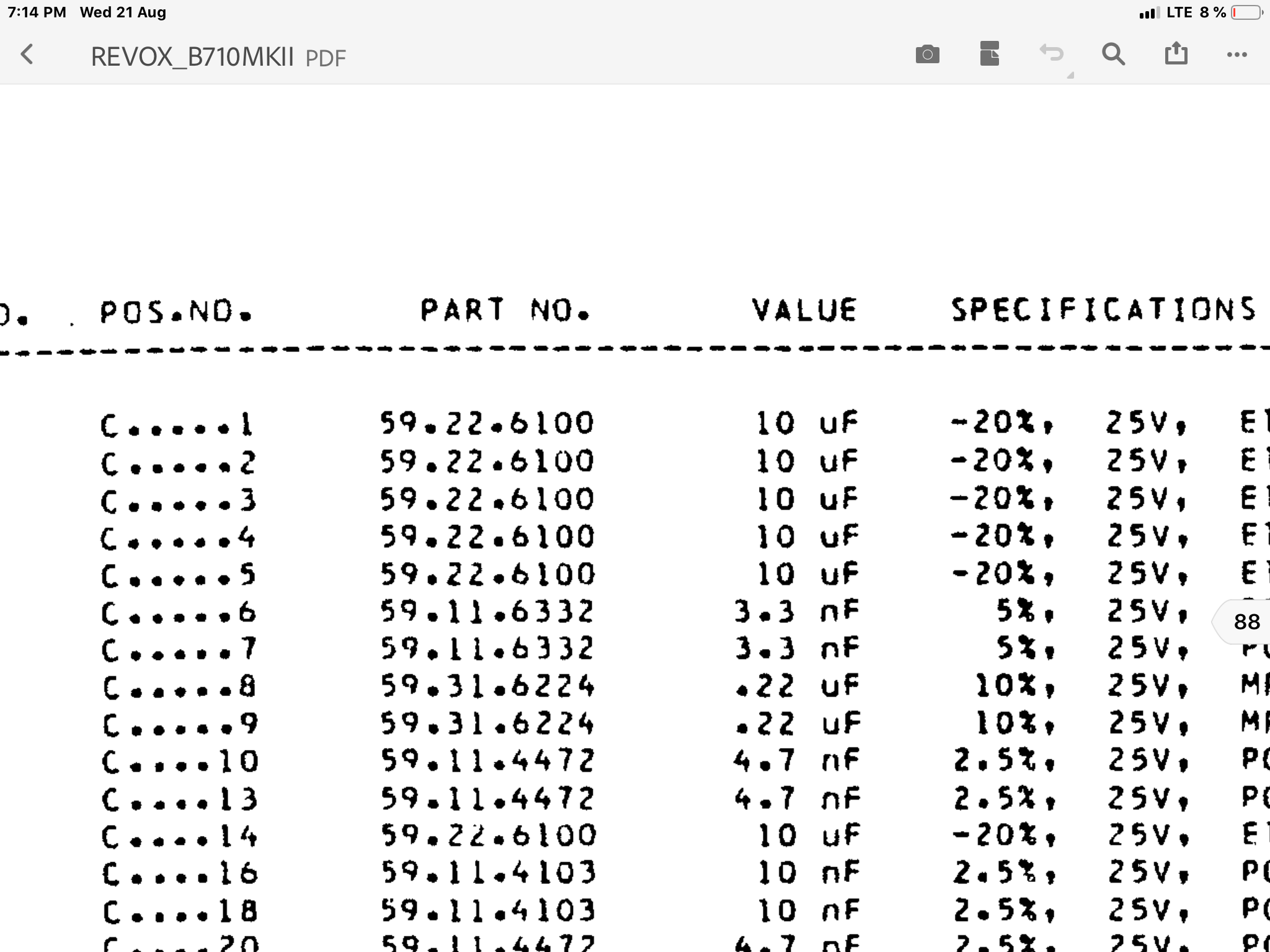Open search with the magnifying glass
The width and height of the screenshot is (1270, 952).
tap(1113, 55)
